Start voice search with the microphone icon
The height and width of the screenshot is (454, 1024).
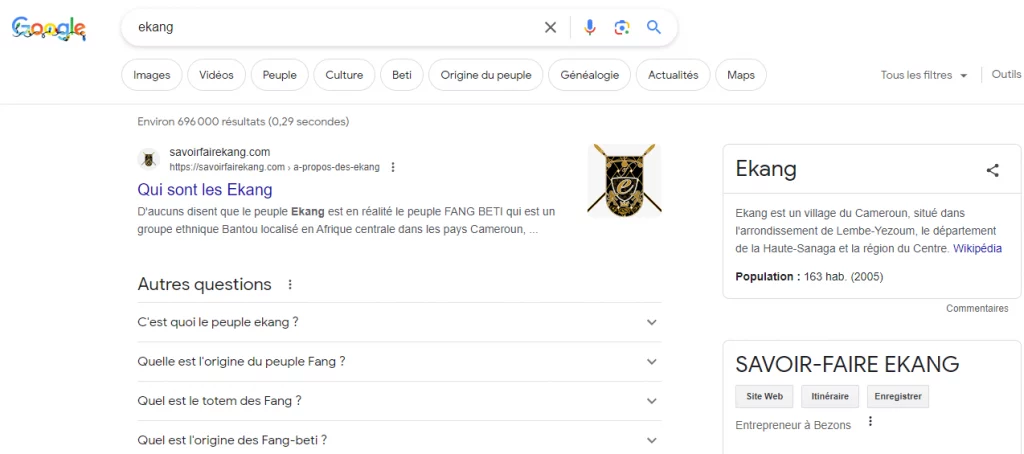[x=590, y=27]
